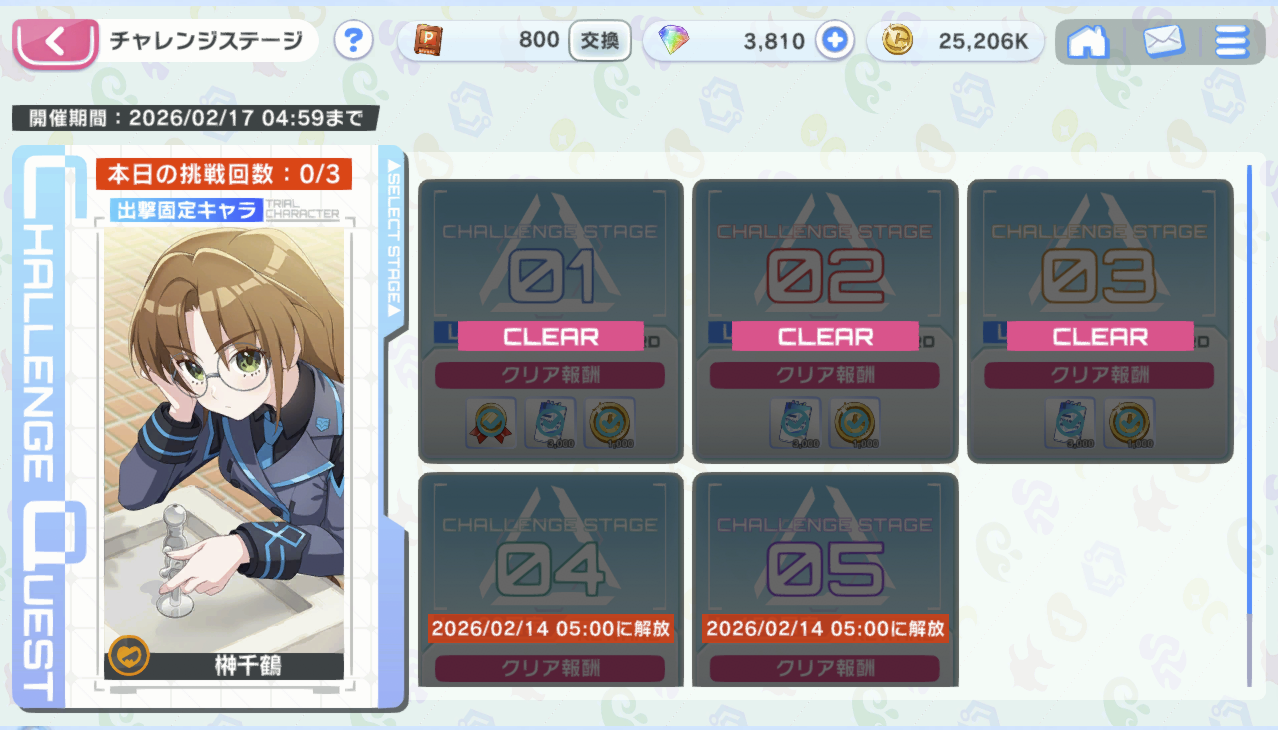Tap the gold coin currency icon in the top bar

(897, 41)
